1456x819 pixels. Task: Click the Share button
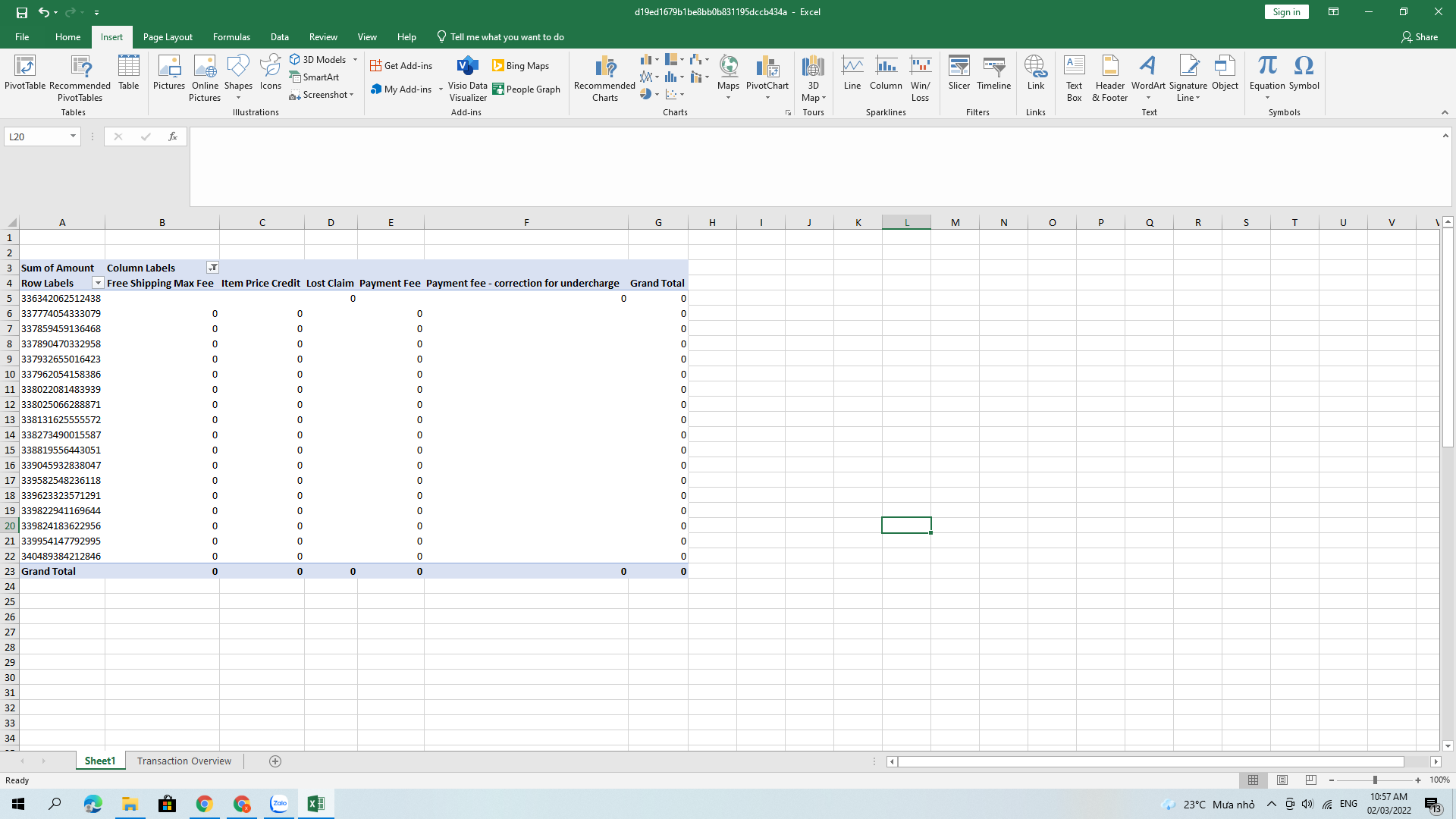pos(1419,36)
